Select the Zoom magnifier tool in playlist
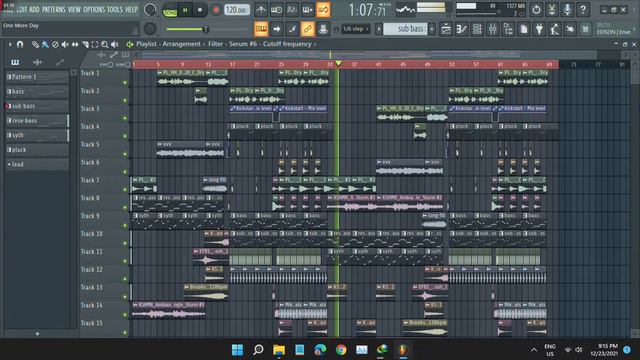 pos(105,44)
